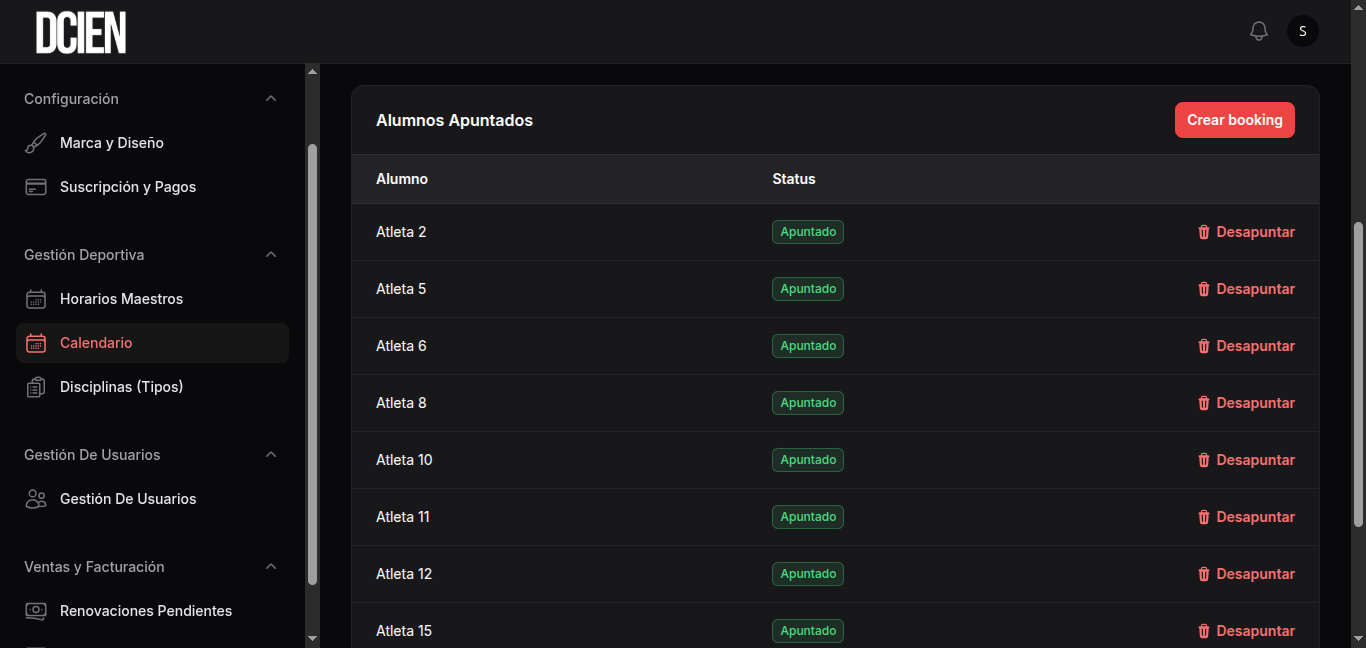
Task: Click the calendar icon for Horarios Maestros
Action: click(36, 298)
